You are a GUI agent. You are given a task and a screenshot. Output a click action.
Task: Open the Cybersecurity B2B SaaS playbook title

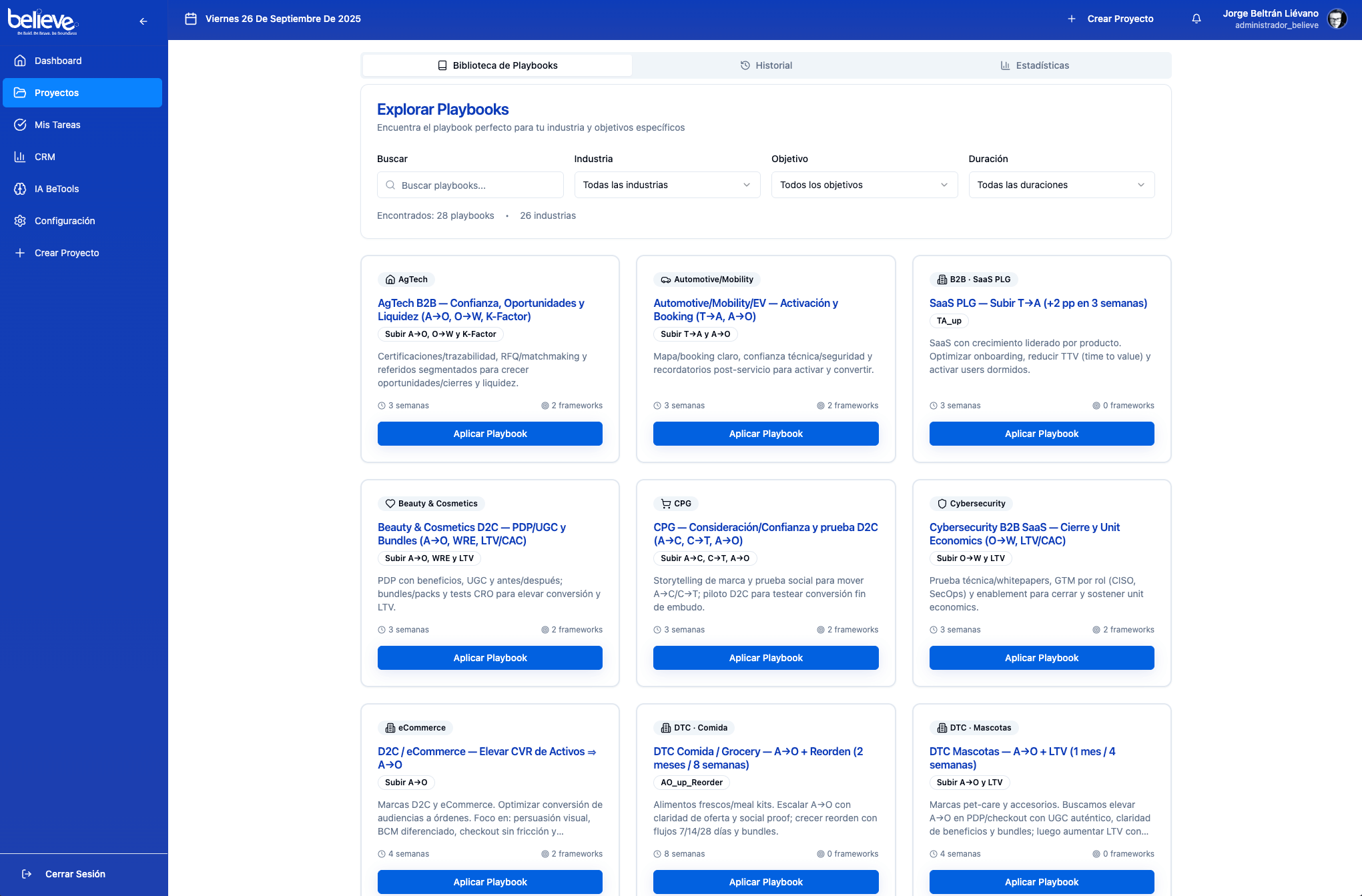(x=1024, y=534)
